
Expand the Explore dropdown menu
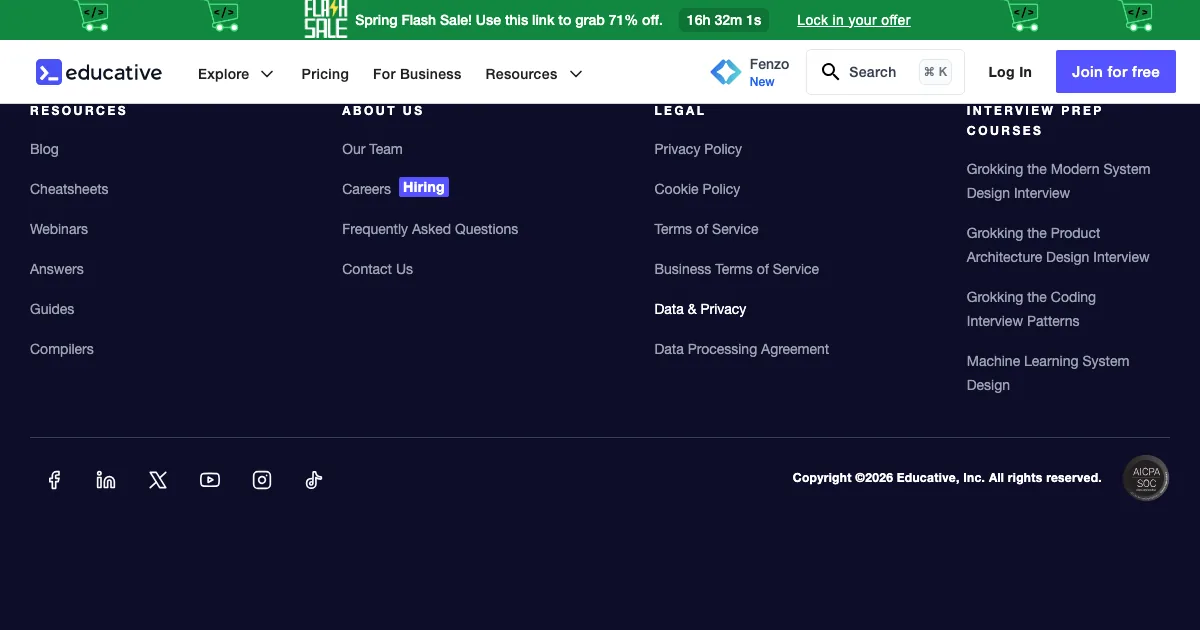coord(235,74)
